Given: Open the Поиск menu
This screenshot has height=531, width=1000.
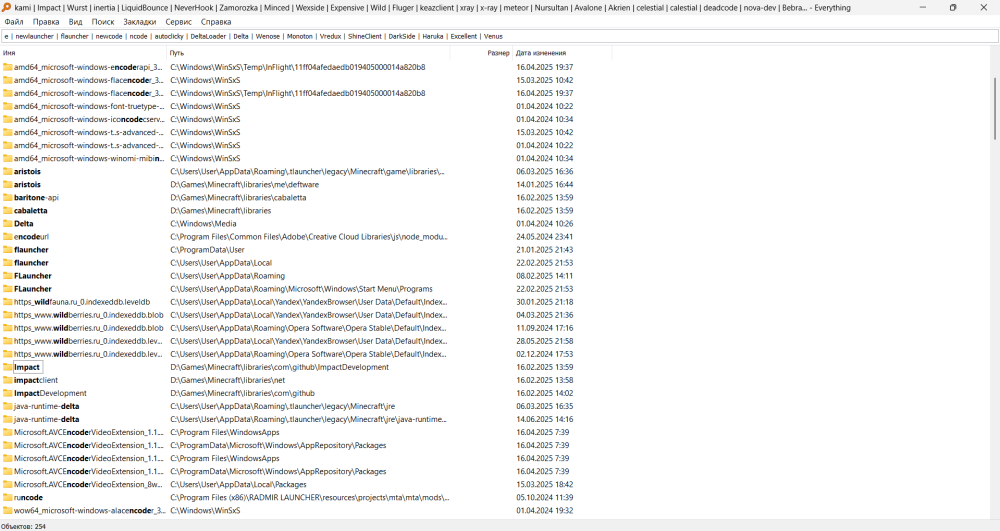Looking at the screenshot, I should [x=103, y=22].
